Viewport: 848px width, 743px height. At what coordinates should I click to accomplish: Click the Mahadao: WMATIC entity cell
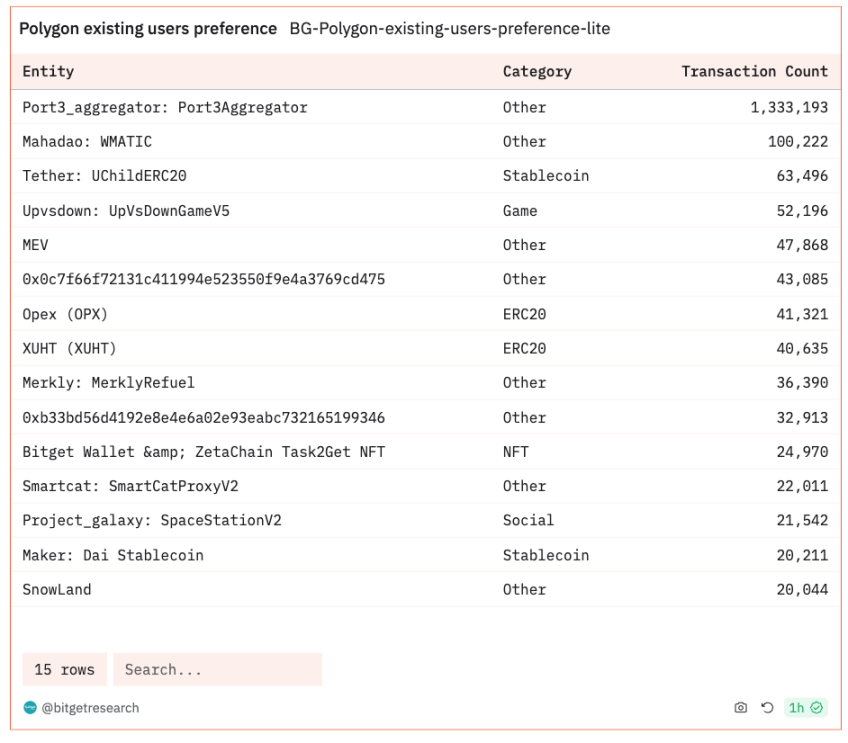click(x=87, y=142)
